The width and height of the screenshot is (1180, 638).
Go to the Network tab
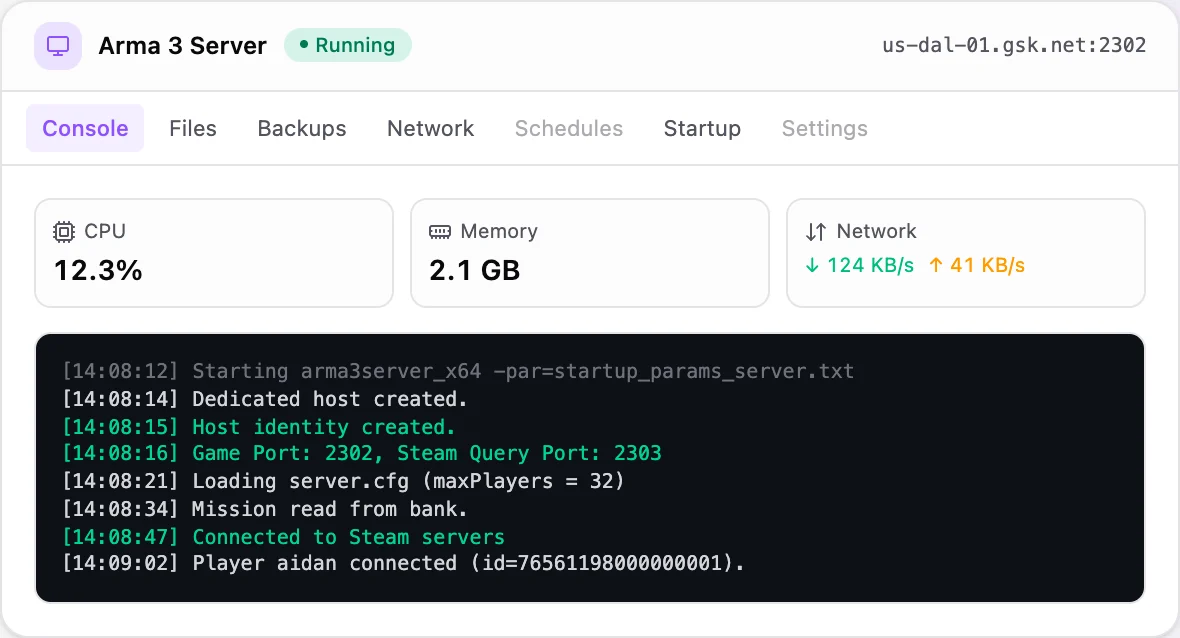click(x=430, y=129)
